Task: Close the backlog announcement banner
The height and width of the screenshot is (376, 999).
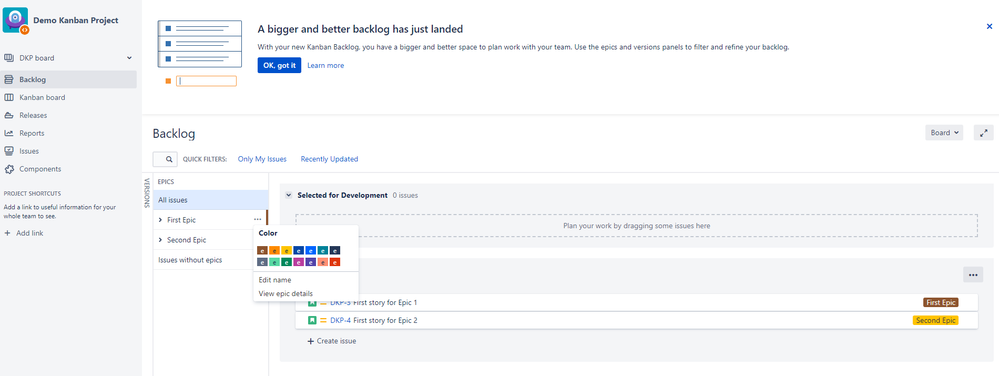Action: point(989,26)
